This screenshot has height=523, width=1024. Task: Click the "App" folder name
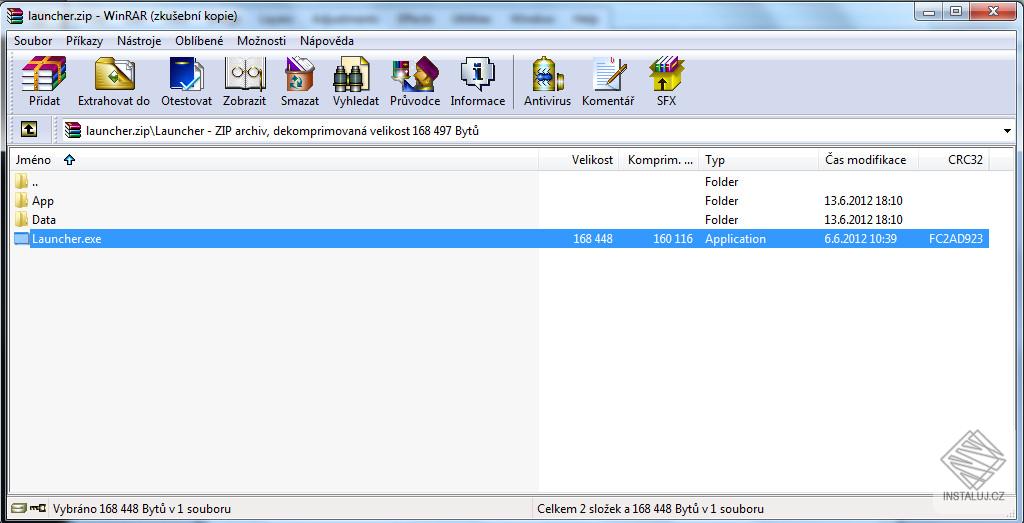pyautogui.click(x=42, y=200)
